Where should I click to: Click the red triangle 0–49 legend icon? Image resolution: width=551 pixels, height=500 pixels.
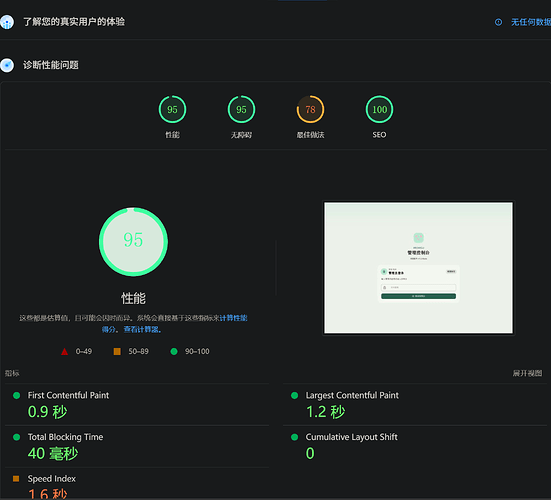64,351
